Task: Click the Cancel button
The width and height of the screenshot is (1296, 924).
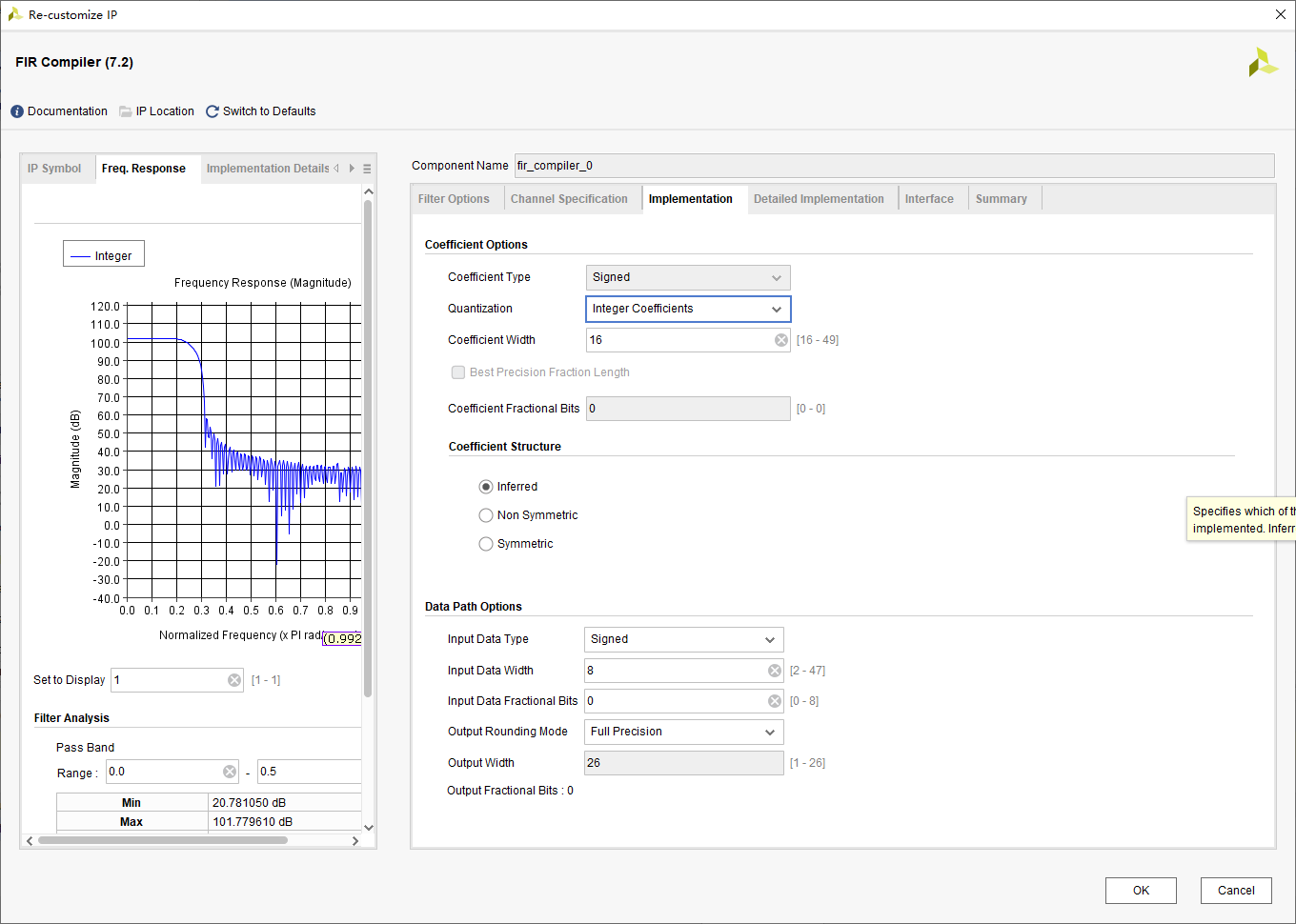Action: (1236, 891)
